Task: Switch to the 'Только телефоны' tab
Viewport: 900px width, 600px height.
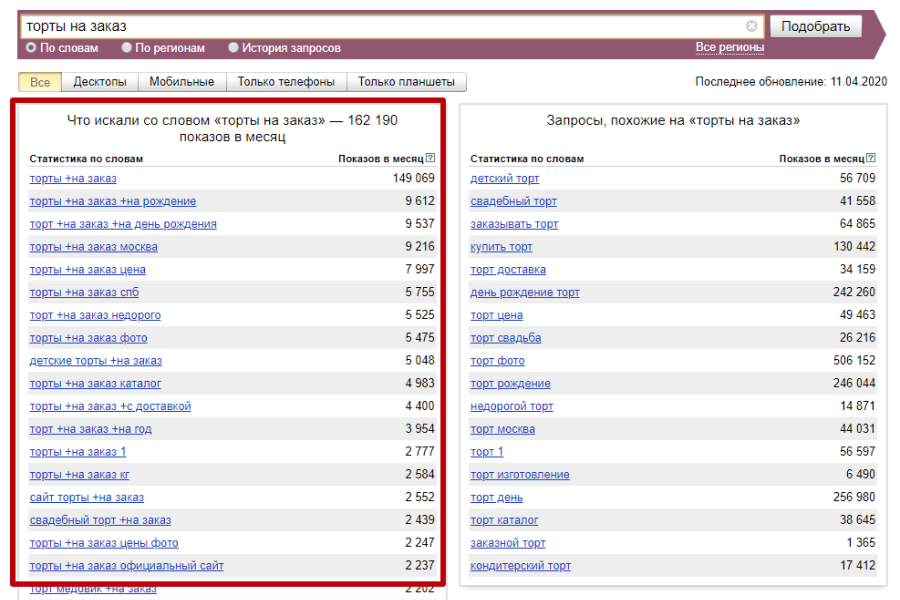Action: click(286, 82)
